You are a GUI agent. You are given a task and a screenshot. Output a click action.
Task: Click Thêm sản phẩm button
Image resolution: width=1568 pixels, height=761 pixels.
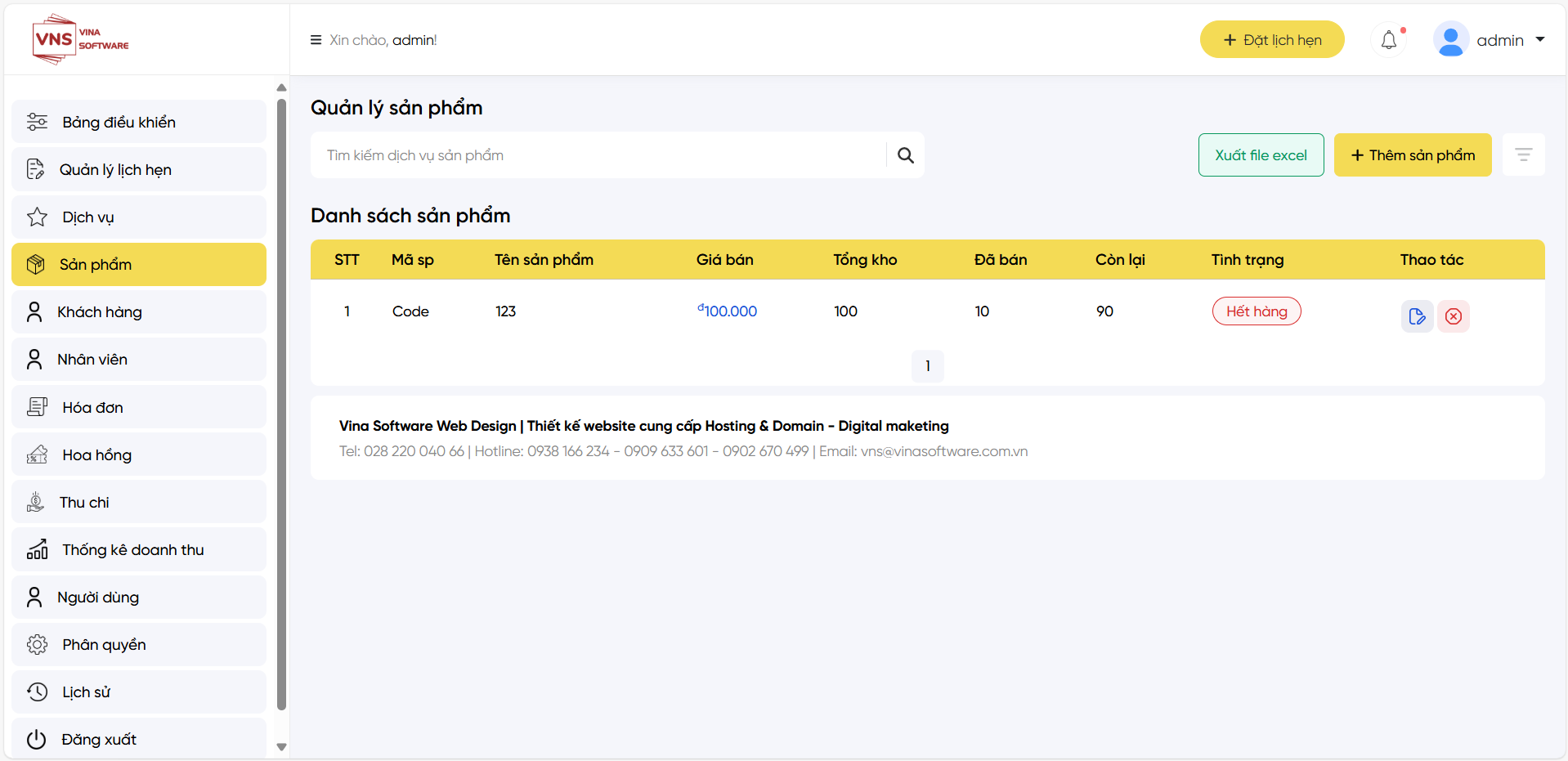point(1413,154)
